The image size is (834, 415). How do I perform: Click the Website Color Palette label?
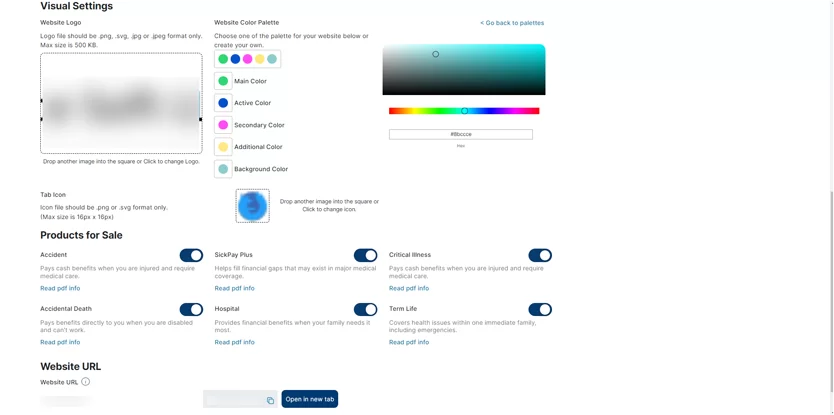[x=247, y=23]
